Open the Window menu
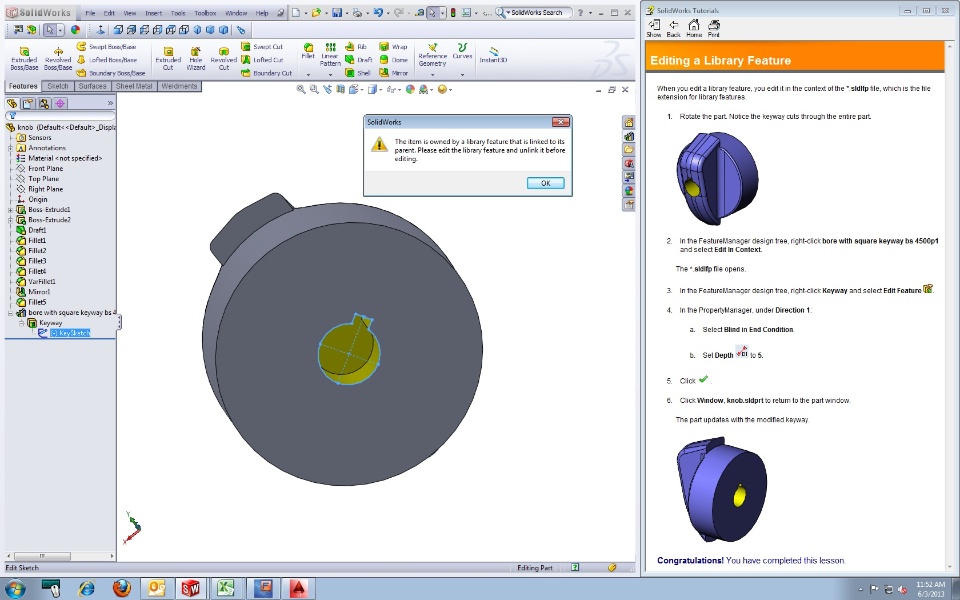This screenshot has width=960, height=600. click(236, 13)
